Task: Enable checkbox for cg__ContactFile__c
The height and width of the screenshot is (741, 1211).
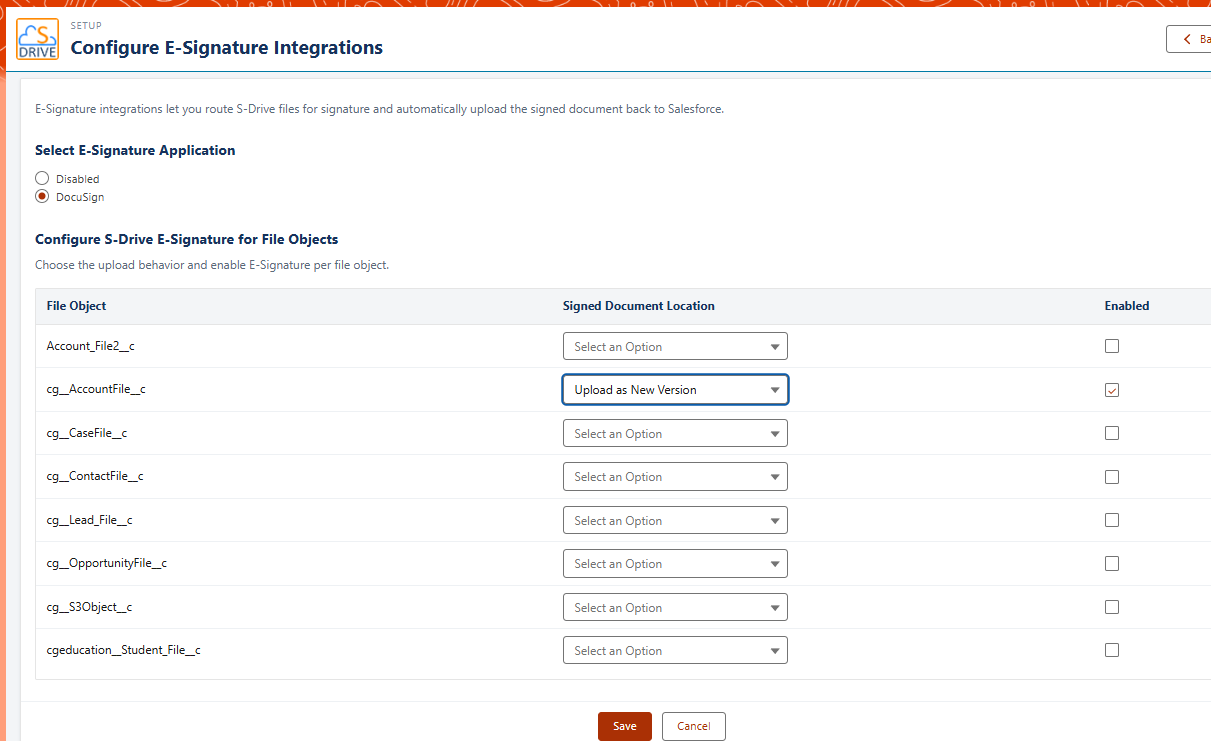Action: (x=1112, y=477)
